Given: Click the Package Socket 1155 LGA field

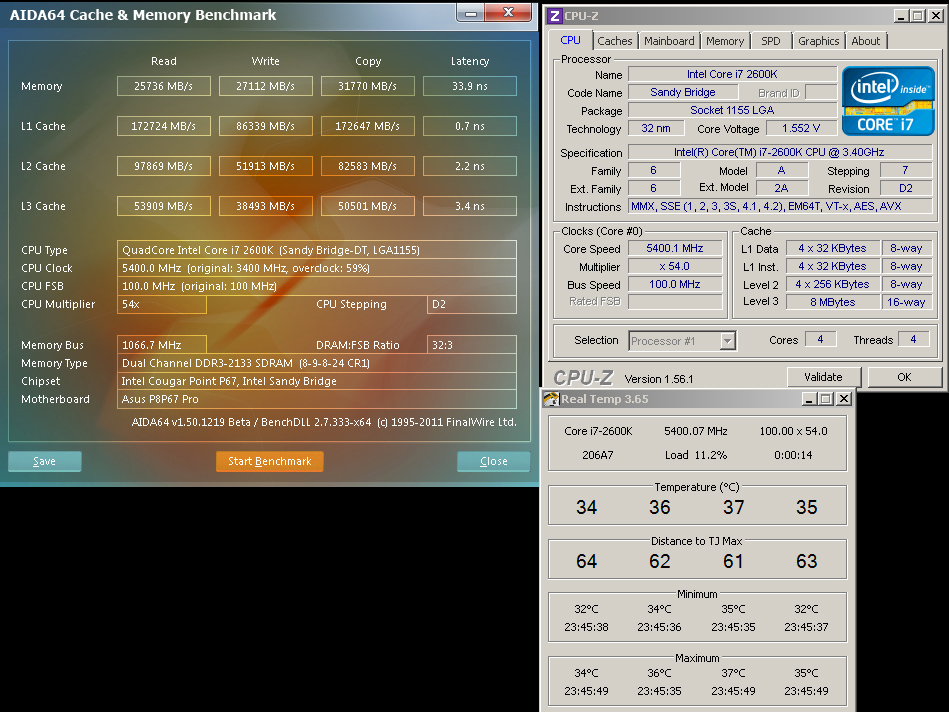Looking at the screenshot, I should pos(732,110).
